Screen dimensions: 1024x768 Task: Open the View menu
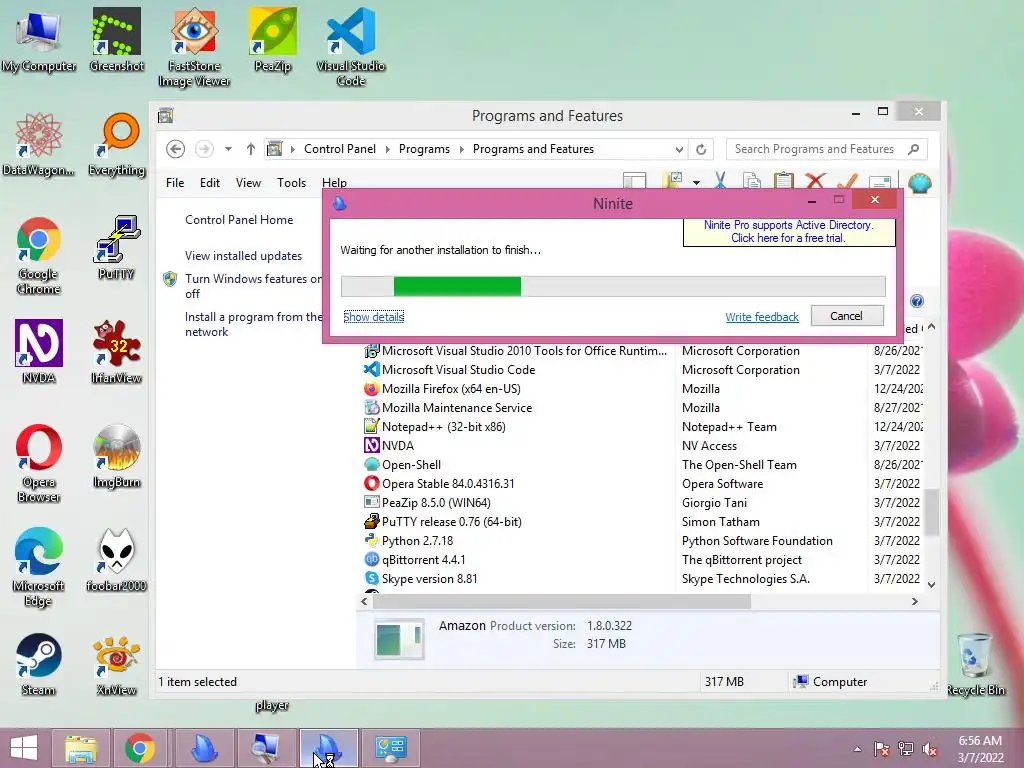pyautogui.click(x=248, y=183)
